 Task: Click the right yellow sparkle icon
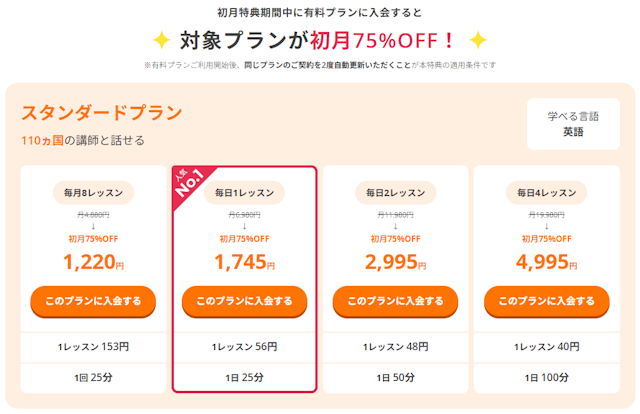pyautogui.click(x=478, y=41)
